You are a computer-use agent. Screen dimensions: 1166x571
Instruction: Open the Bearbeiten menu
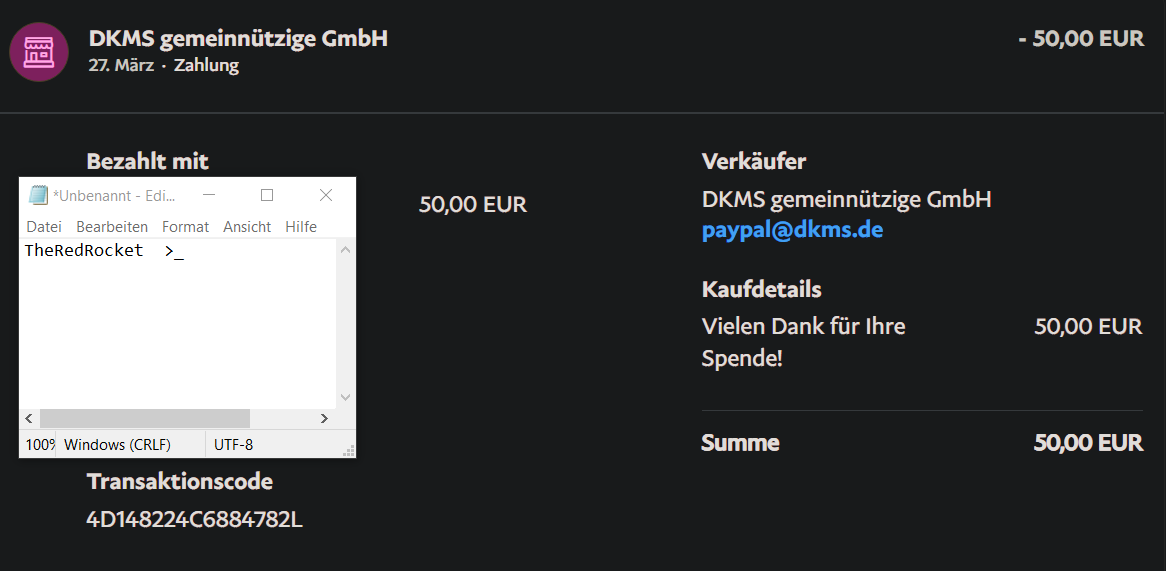(x=112, y=227)
